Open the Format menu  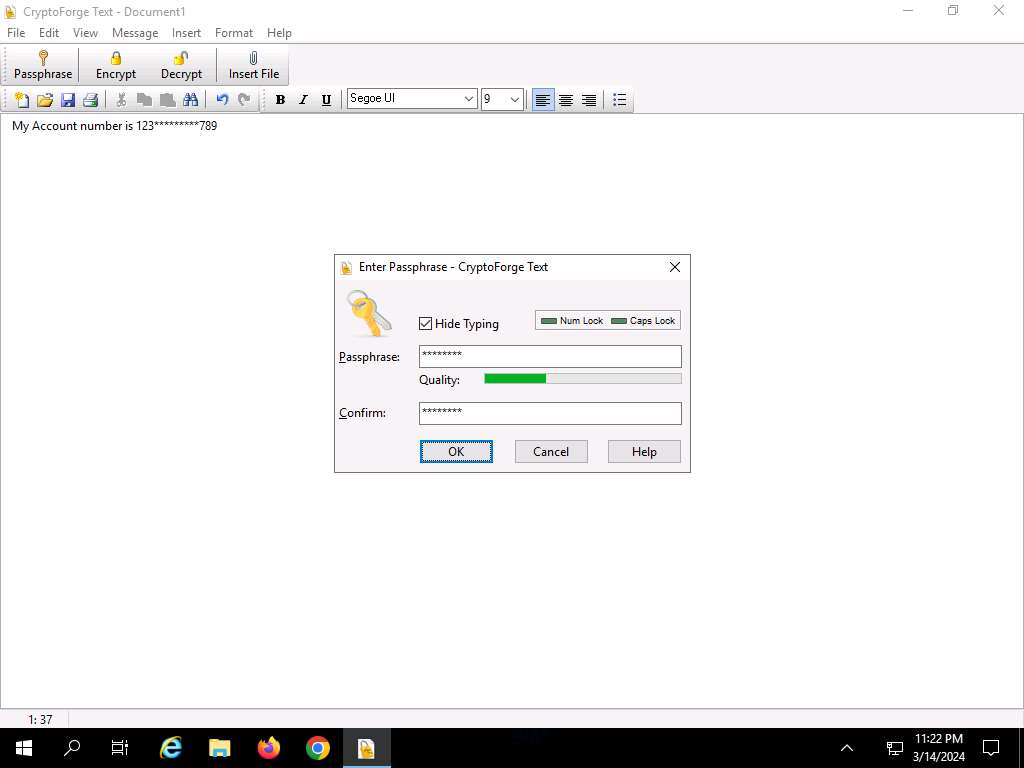click(234, 33)
